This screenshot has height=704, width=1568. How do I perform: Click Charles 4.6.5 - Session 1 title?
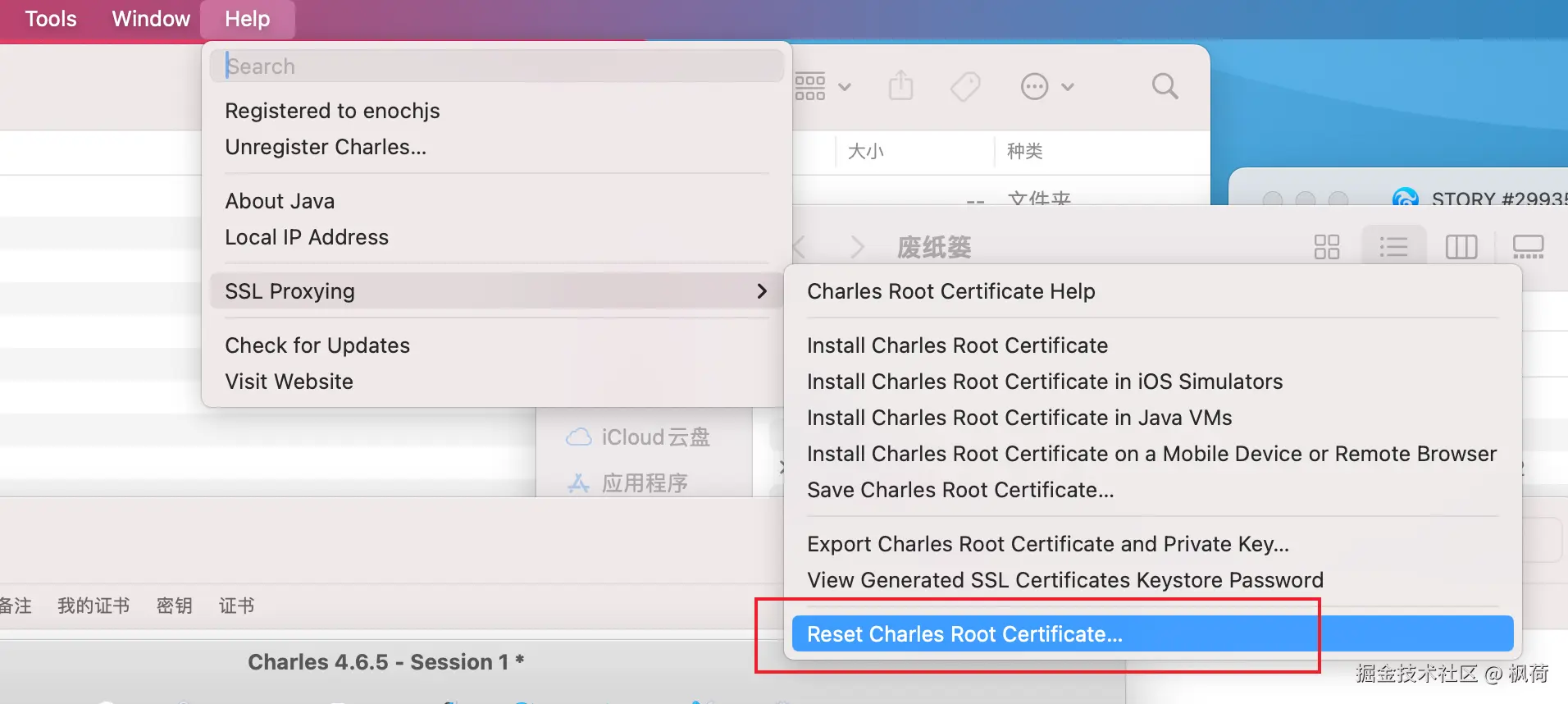coord(386,662)
